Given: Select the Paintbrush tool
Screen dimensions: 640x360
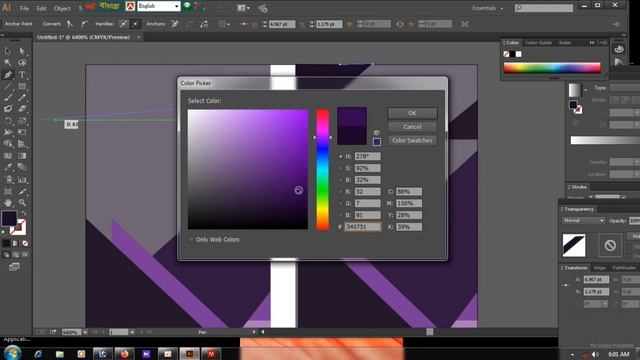Looking at the screenshot, I should [x=8, y=98].
